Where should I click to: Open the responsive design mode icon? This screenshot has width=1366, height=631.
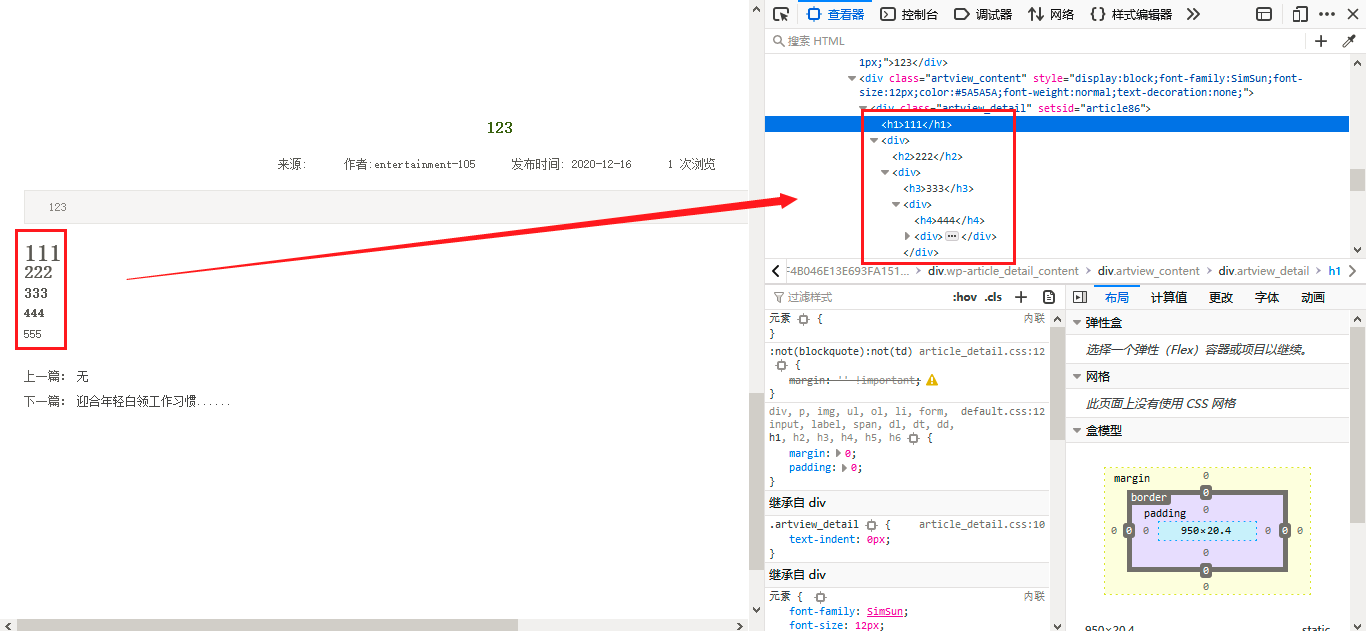click(x=1299, y=14)
